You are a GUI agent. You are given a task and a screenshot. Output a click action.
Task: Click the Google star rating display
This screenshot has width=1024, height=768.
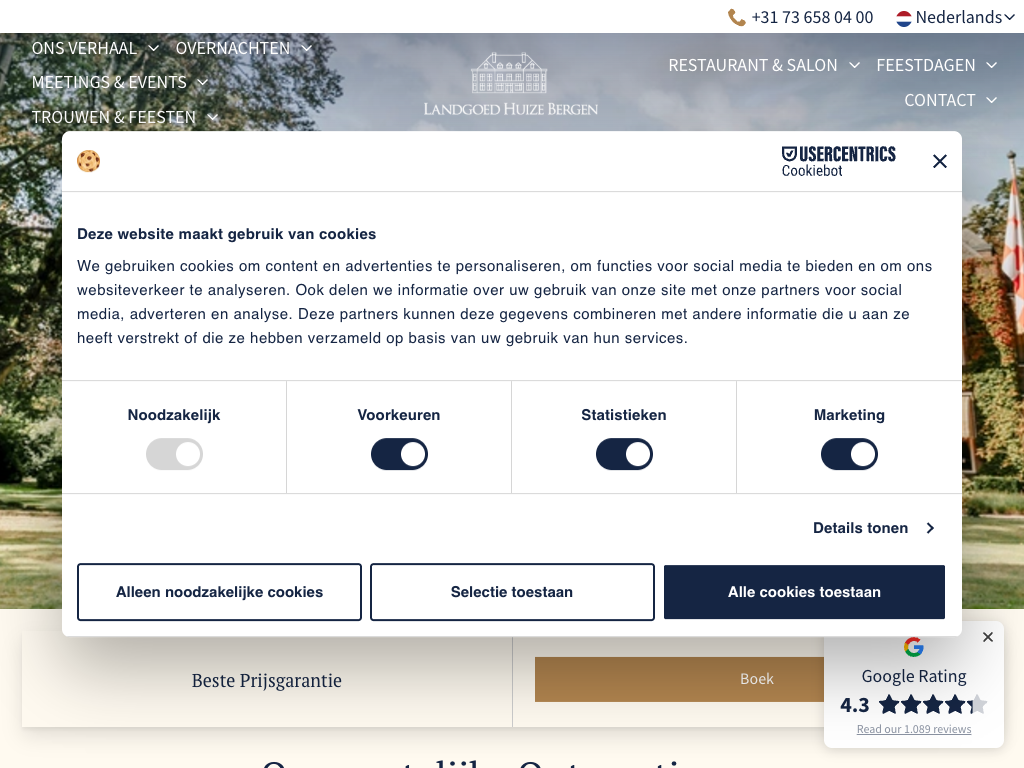click(x=931, y=705)
